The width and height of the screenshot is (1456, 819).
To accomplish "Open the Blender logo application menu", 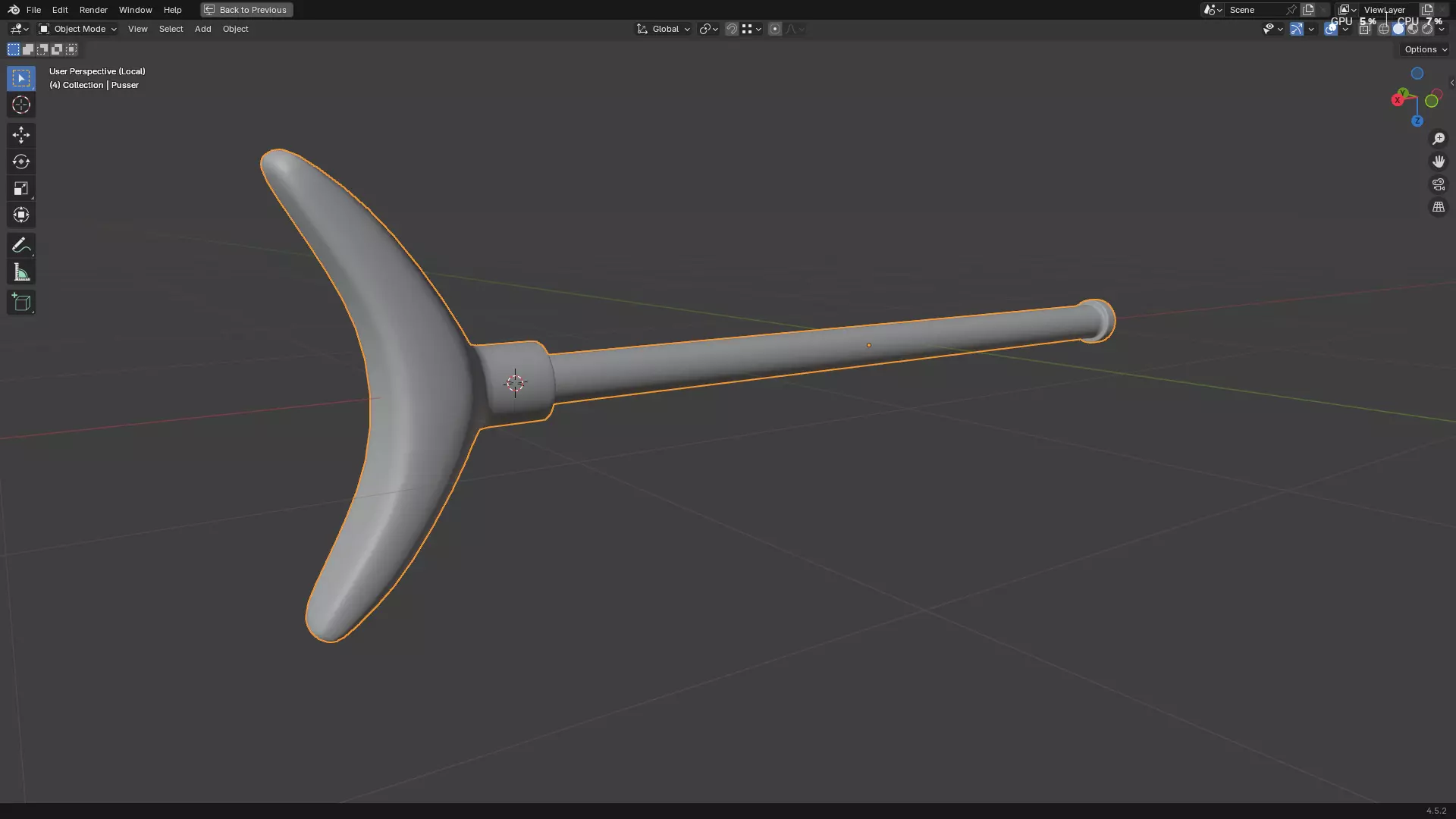I will [14, 10].
